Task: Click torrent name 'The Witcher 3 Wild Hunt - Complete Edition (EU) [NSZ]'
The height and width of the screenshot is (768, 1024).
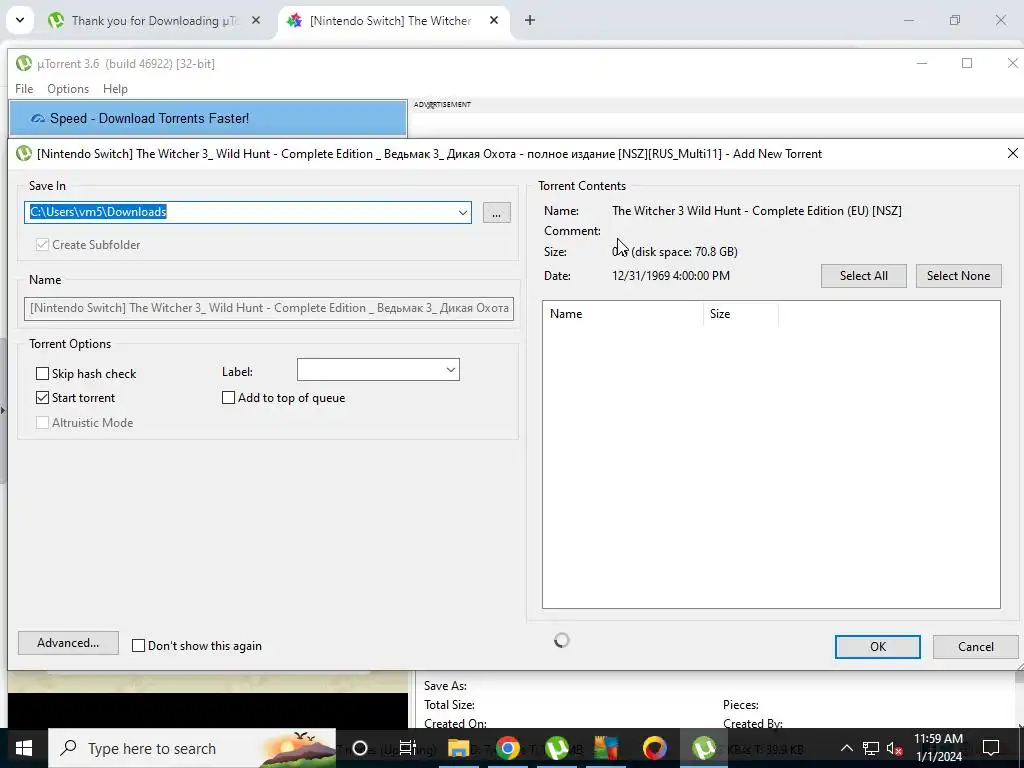Action: pyautogui.click(x=757, y=211)
